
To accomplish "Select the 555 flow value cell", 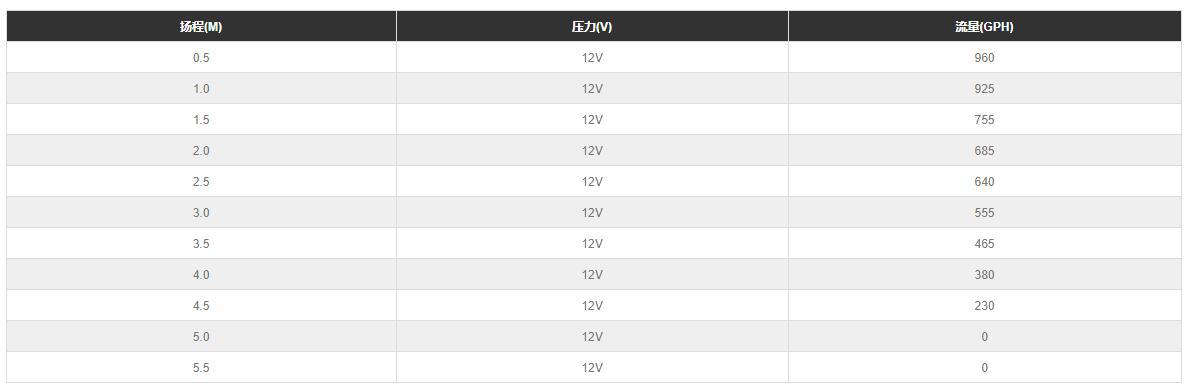I will tap(985, 213).
